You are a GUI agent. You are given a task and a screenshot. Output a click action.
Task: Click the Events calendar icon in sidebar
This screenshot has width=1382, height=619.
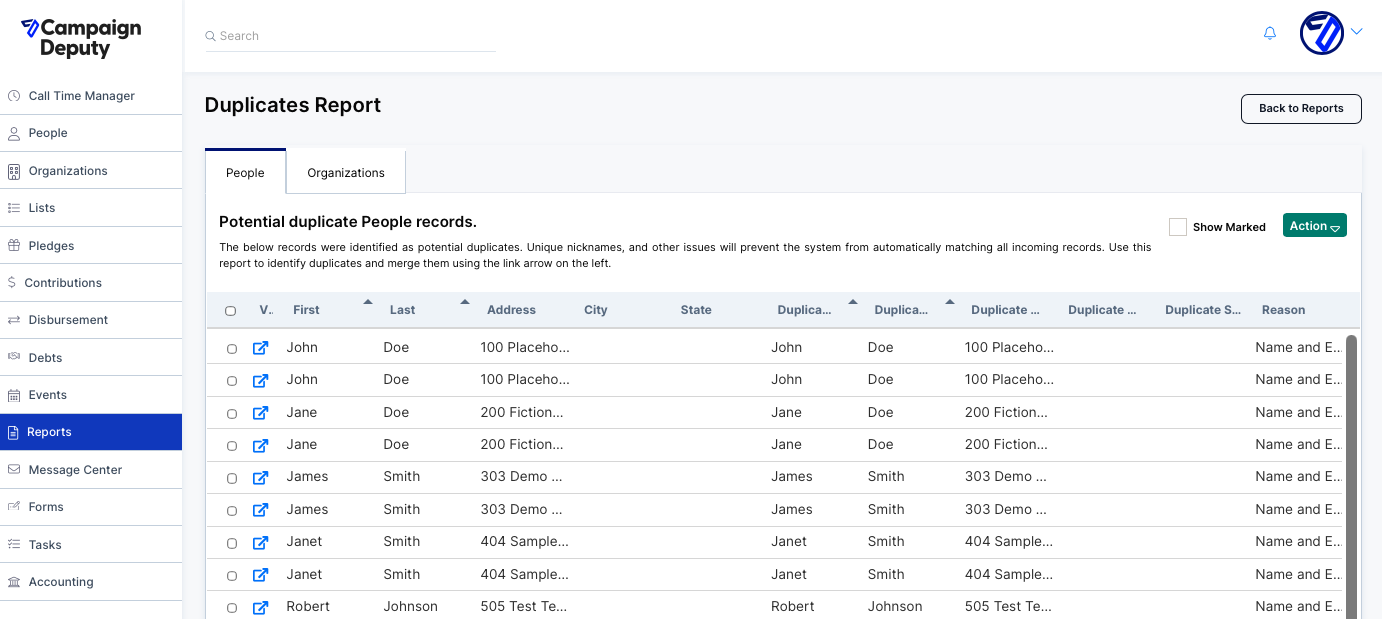click(x=14, y=395)
